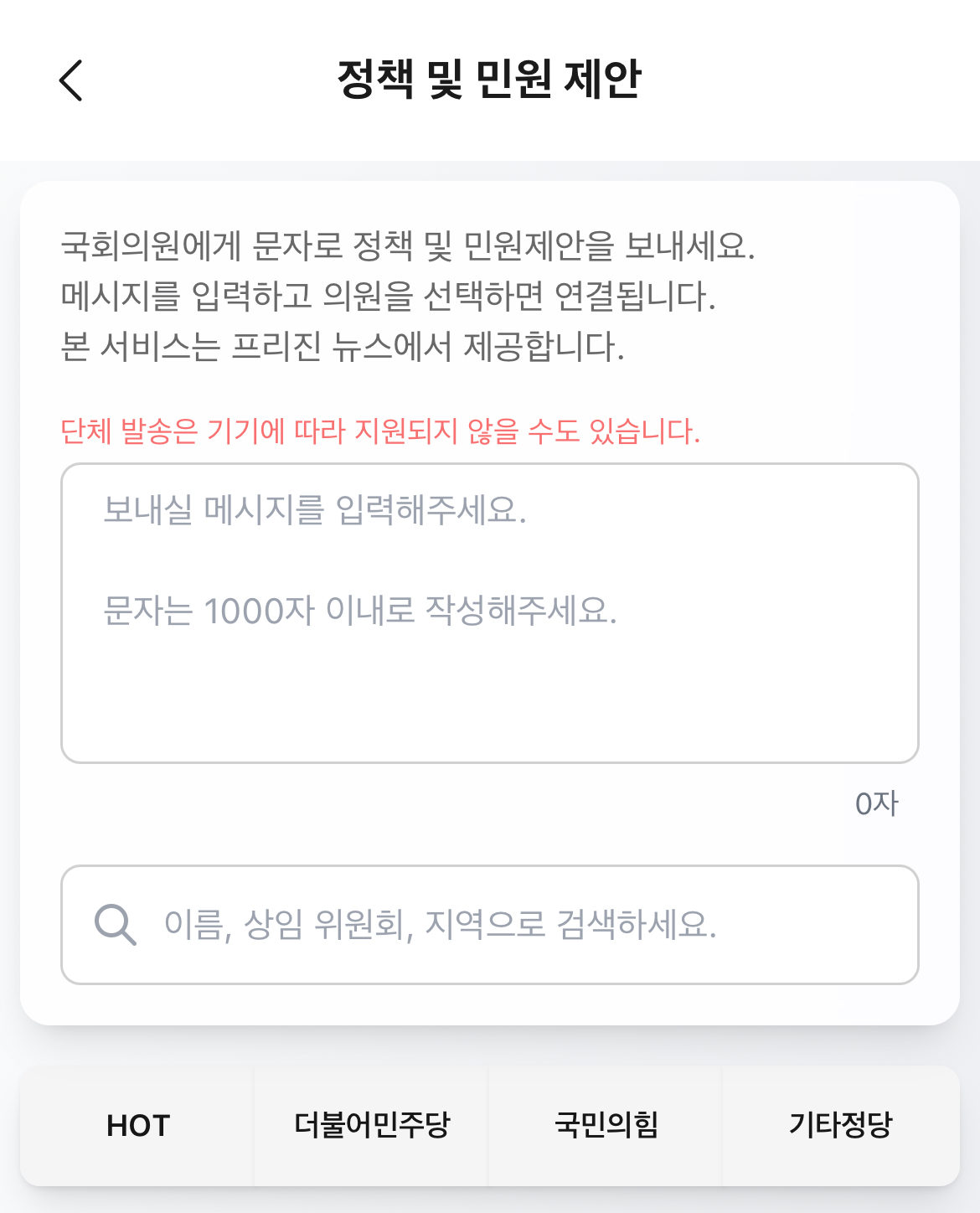Click the magnifying glass search icon
The height and width of the screenshot is (1213, 980).
pyautogui.click(x=115, y=925)
